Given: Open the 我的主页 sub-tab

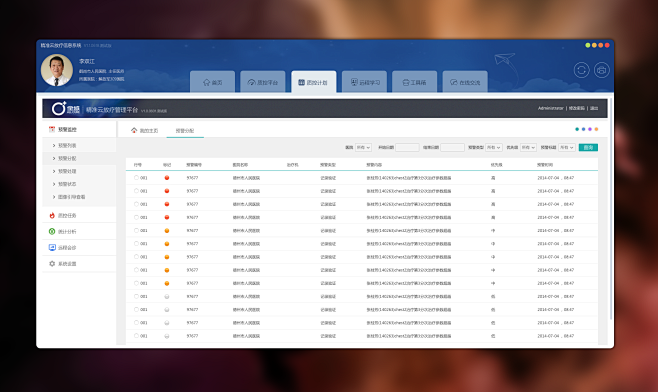Looking at the screenshot, I should click(144, 131).
